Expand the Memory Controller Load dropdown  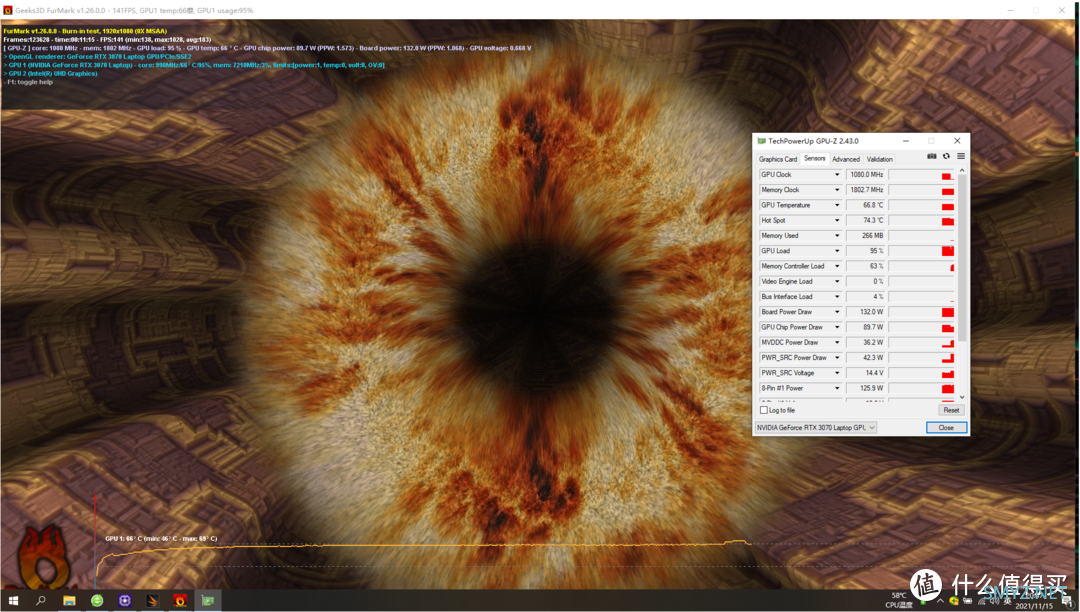pyautogui.click(x=837, y=266)
